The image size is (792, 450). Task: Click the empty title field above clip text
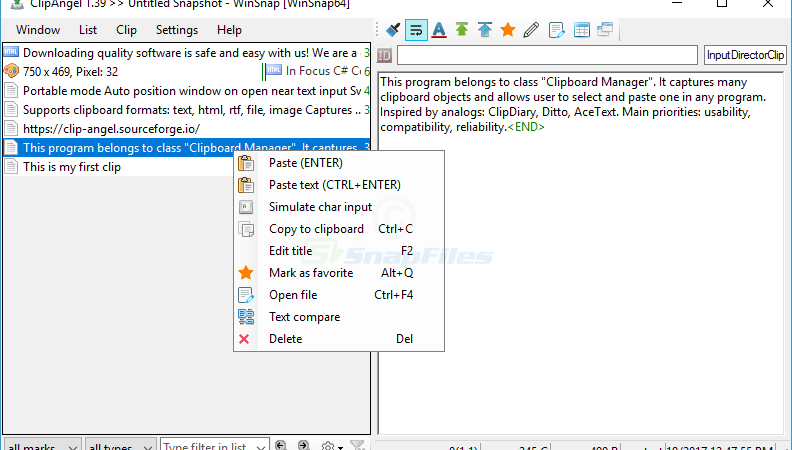[547, 55]
